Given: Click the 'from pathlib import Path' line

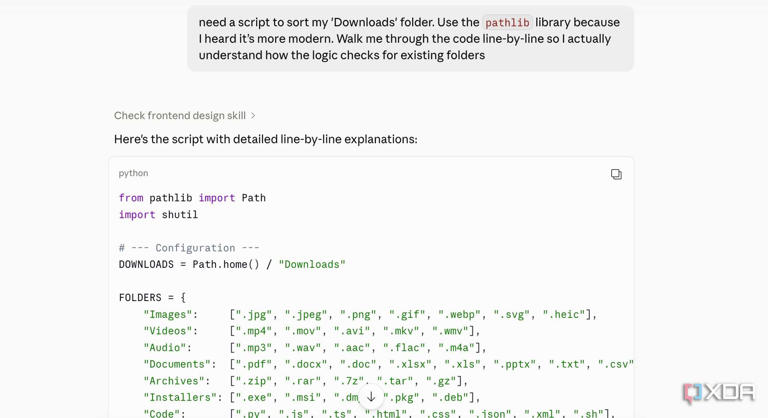Looking at the screenshot, I should [192, 198].
